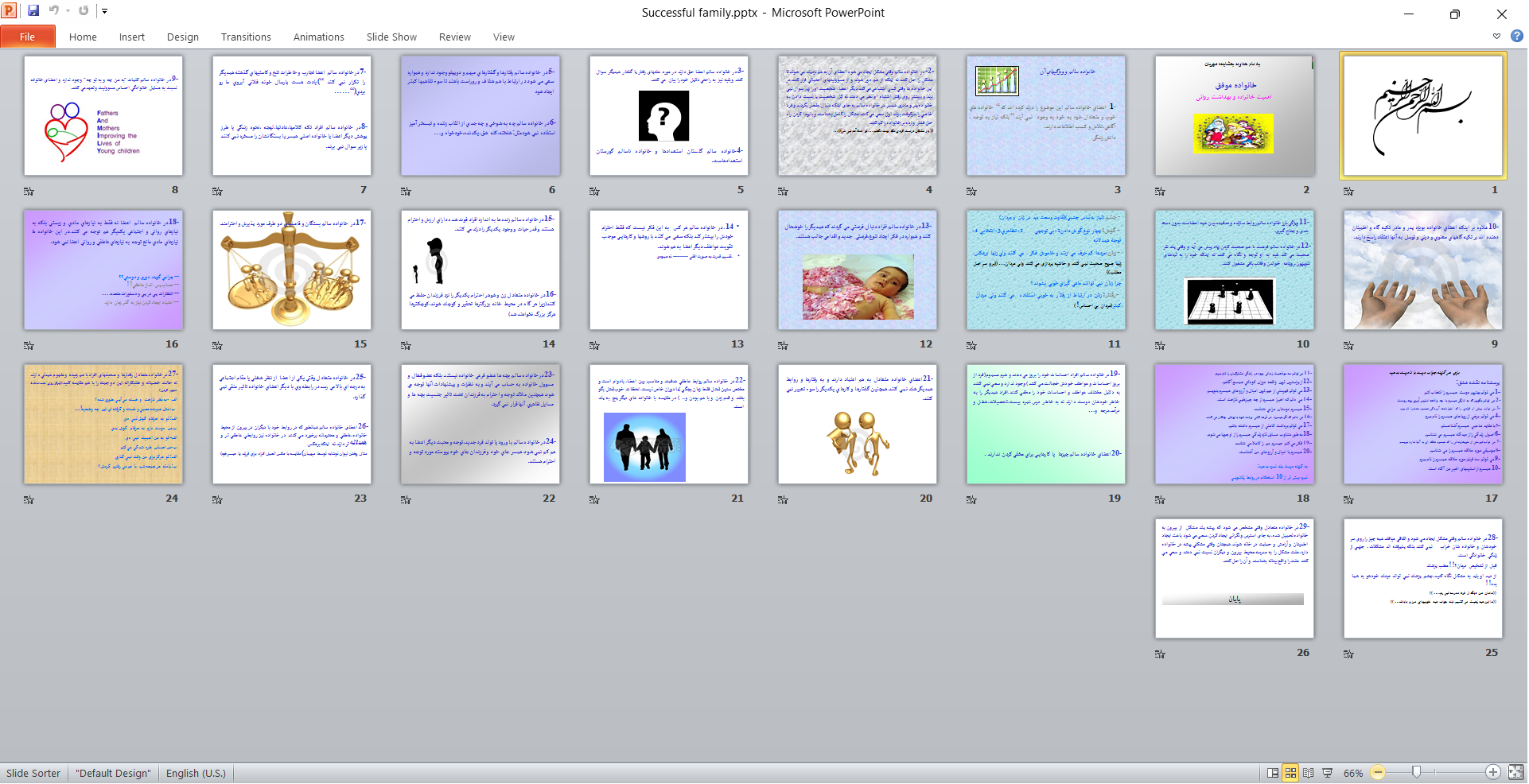The width and height of the screenshot is (1529, 784).
Task: Select slide 1 calligraphy thumbnail
Action: pos(1422,115)
